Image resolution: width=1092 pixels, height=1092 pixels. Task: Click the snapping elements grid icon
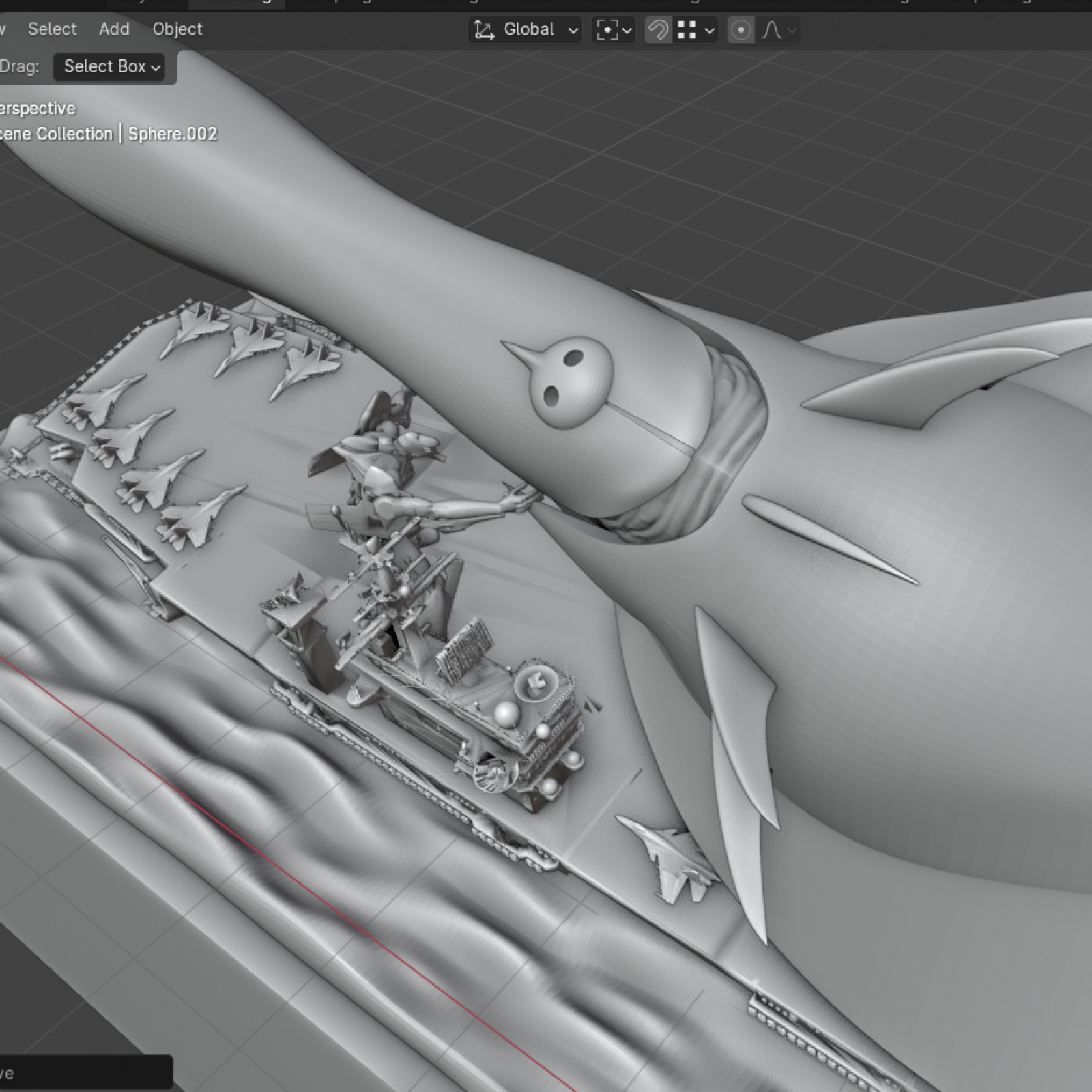(687, 30)
